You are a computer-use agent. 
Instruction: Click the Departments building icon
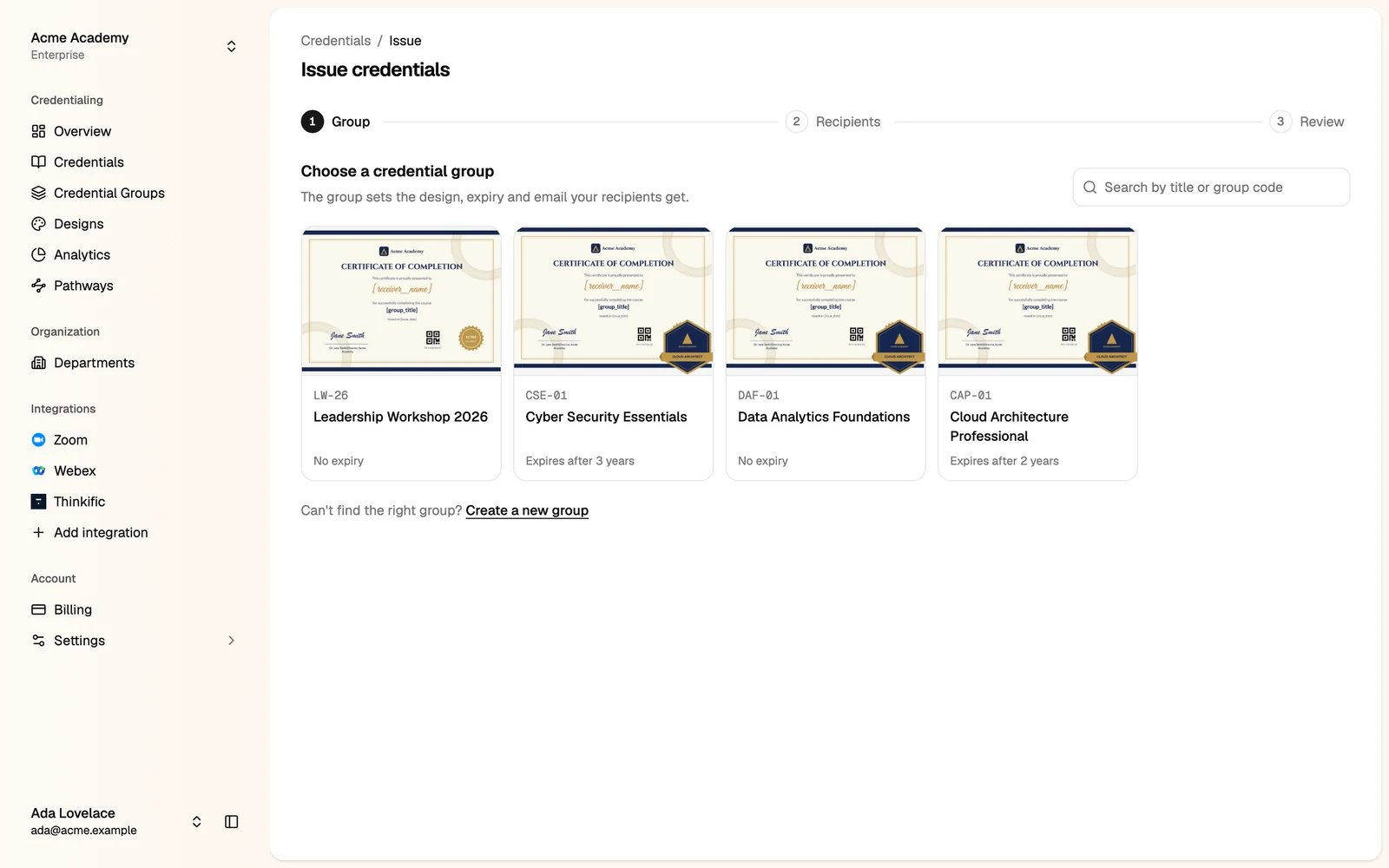pos(38,363)
